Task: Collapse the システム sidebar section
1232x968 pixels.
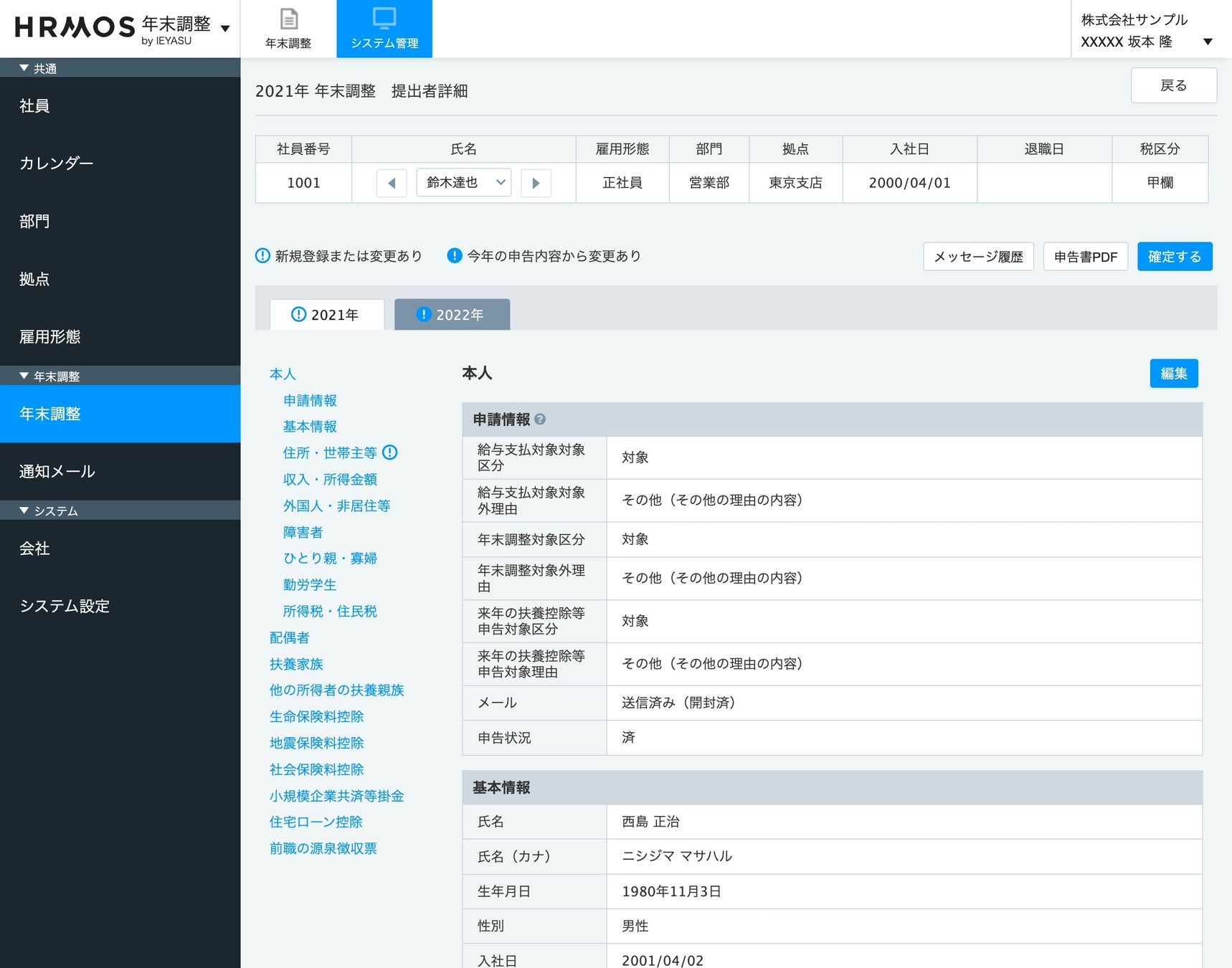Action: [24, 511]
